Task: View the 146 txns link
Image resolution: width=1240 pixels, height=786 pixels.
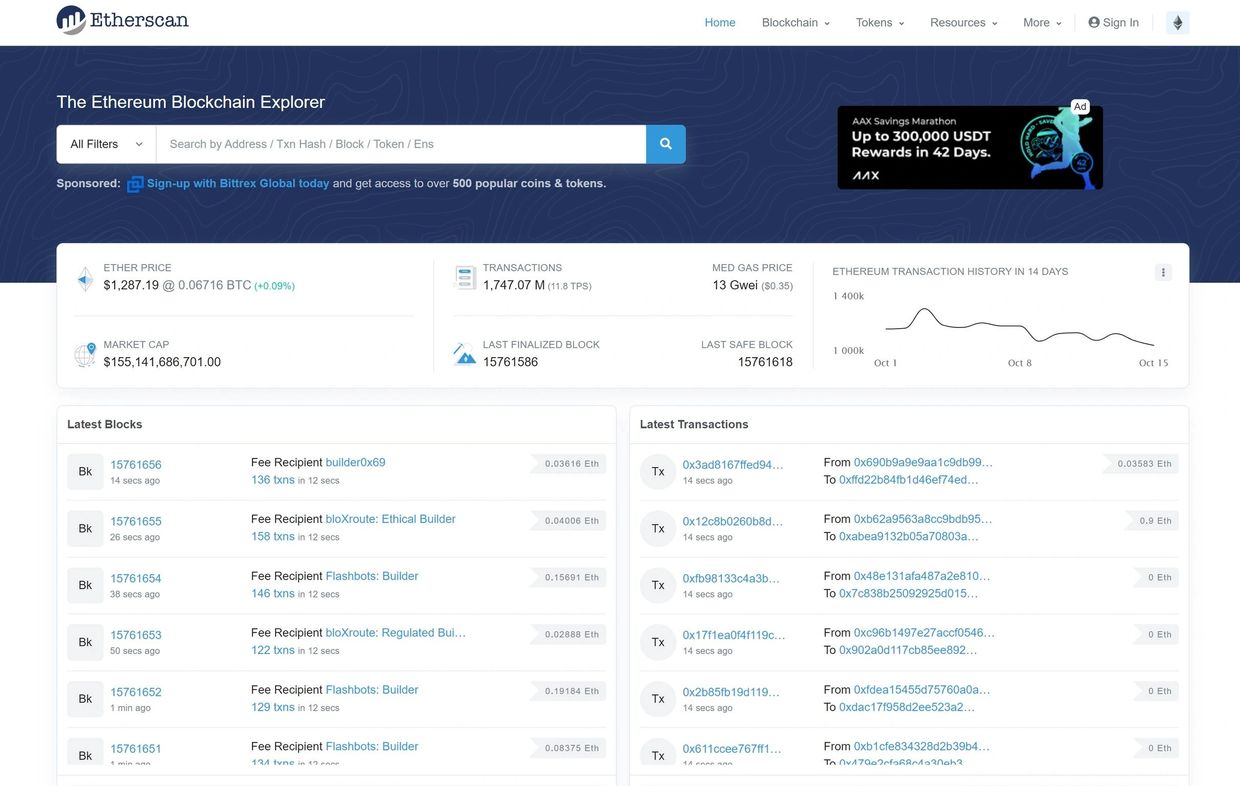Action: click(x=273, y=594)
